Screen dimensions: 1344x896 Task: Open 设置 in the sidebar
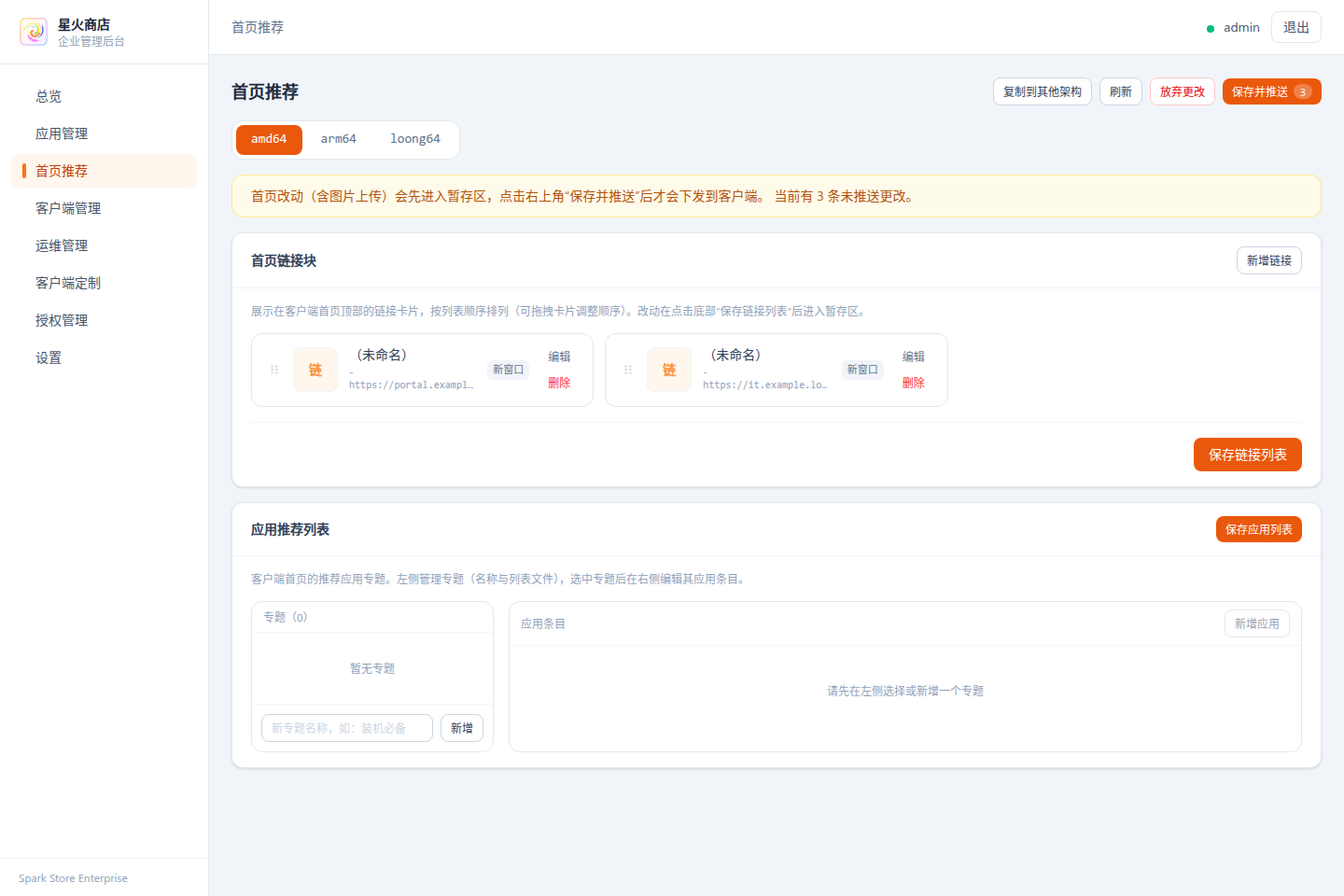pyautogui.click(x=105, y=357)
